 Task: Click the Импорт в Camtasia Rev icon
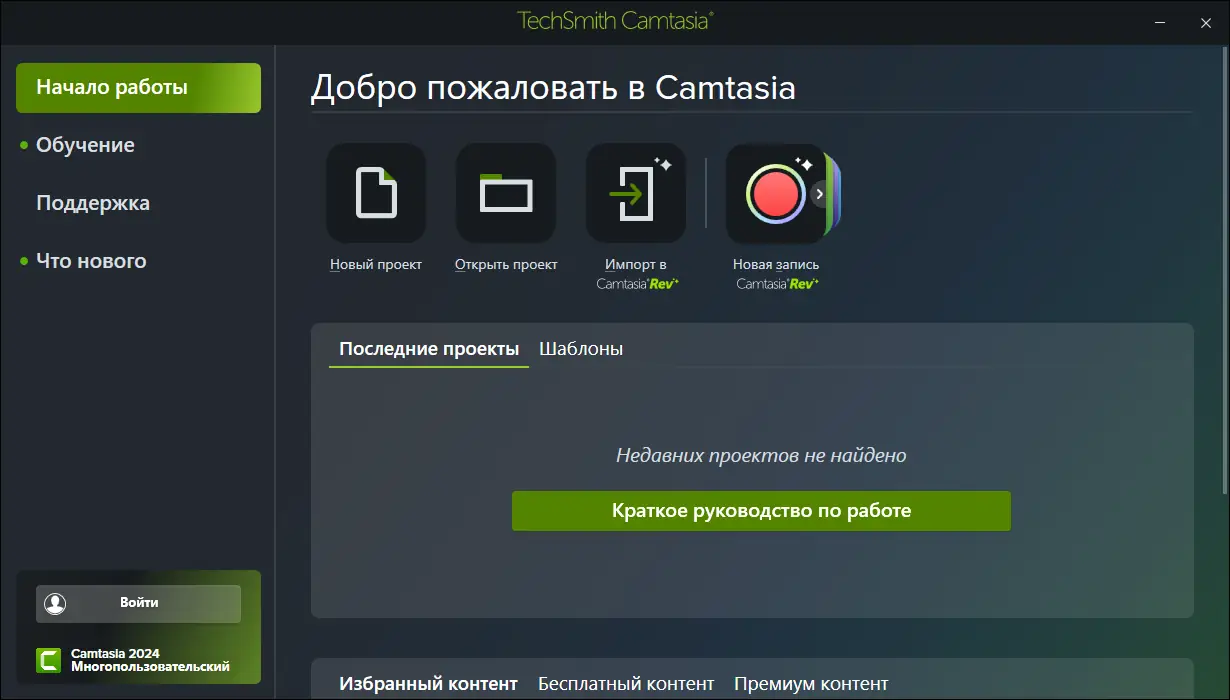tap(635, 193)
